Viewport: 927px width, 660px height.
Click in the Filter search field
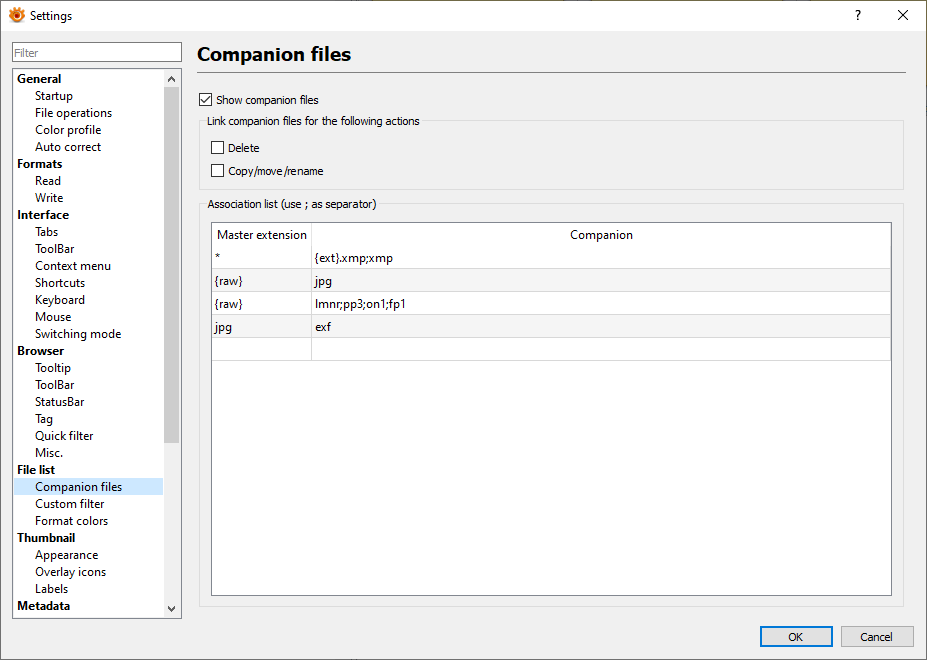coord(96,53)
